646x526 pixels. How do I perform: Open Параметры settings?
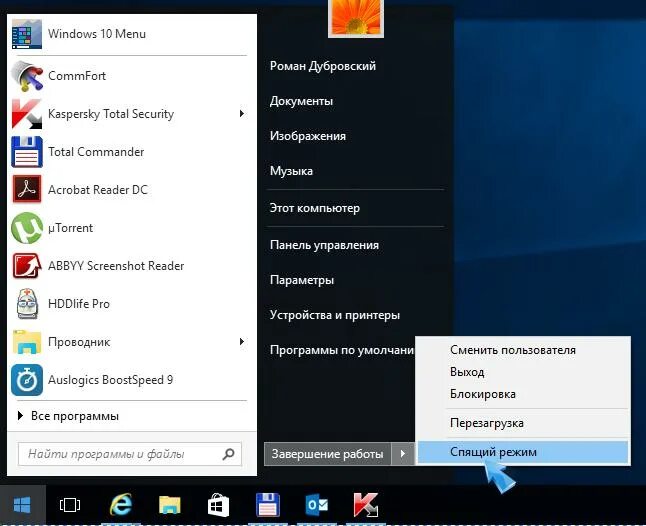click(302, 280)
